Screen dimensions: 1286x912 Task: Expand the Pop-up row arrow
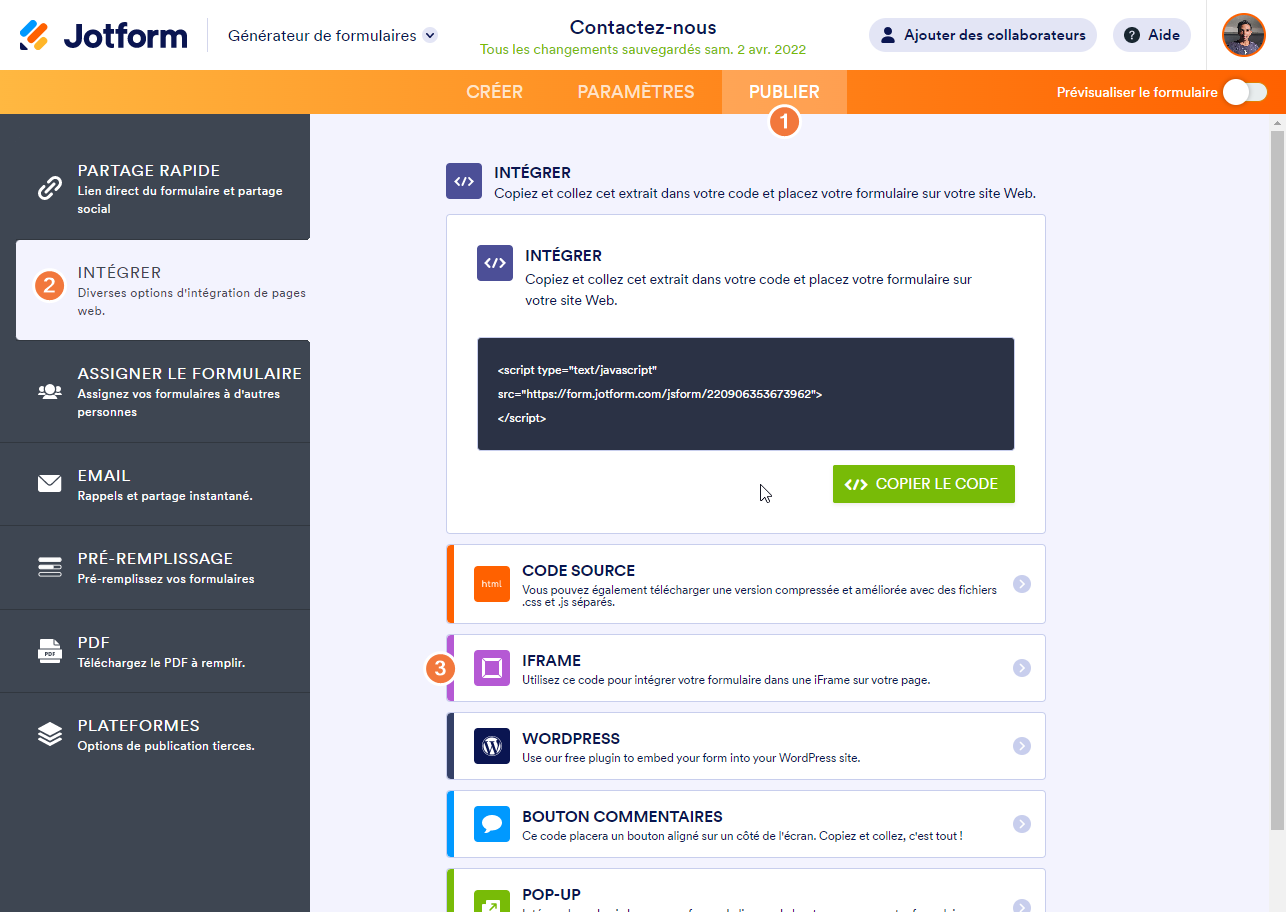point(1021,905)
